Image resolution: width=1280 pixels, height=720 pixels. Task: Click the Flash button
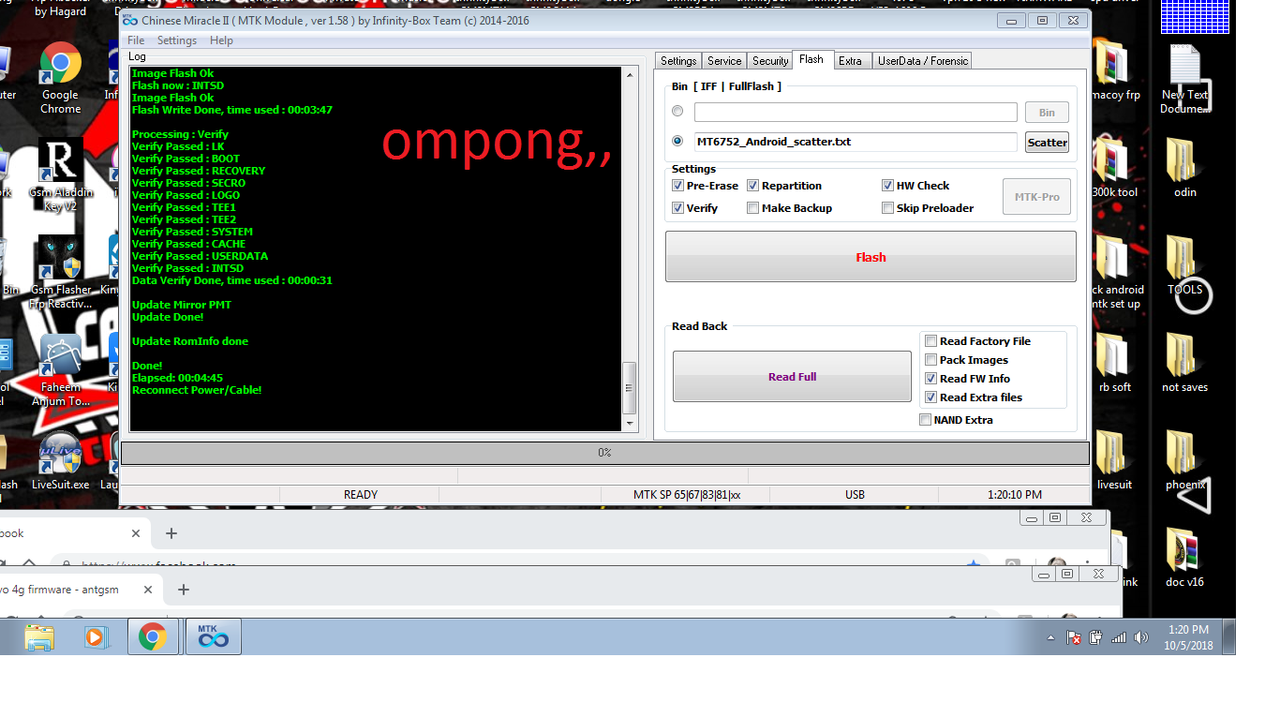click(x=871, y=257)
